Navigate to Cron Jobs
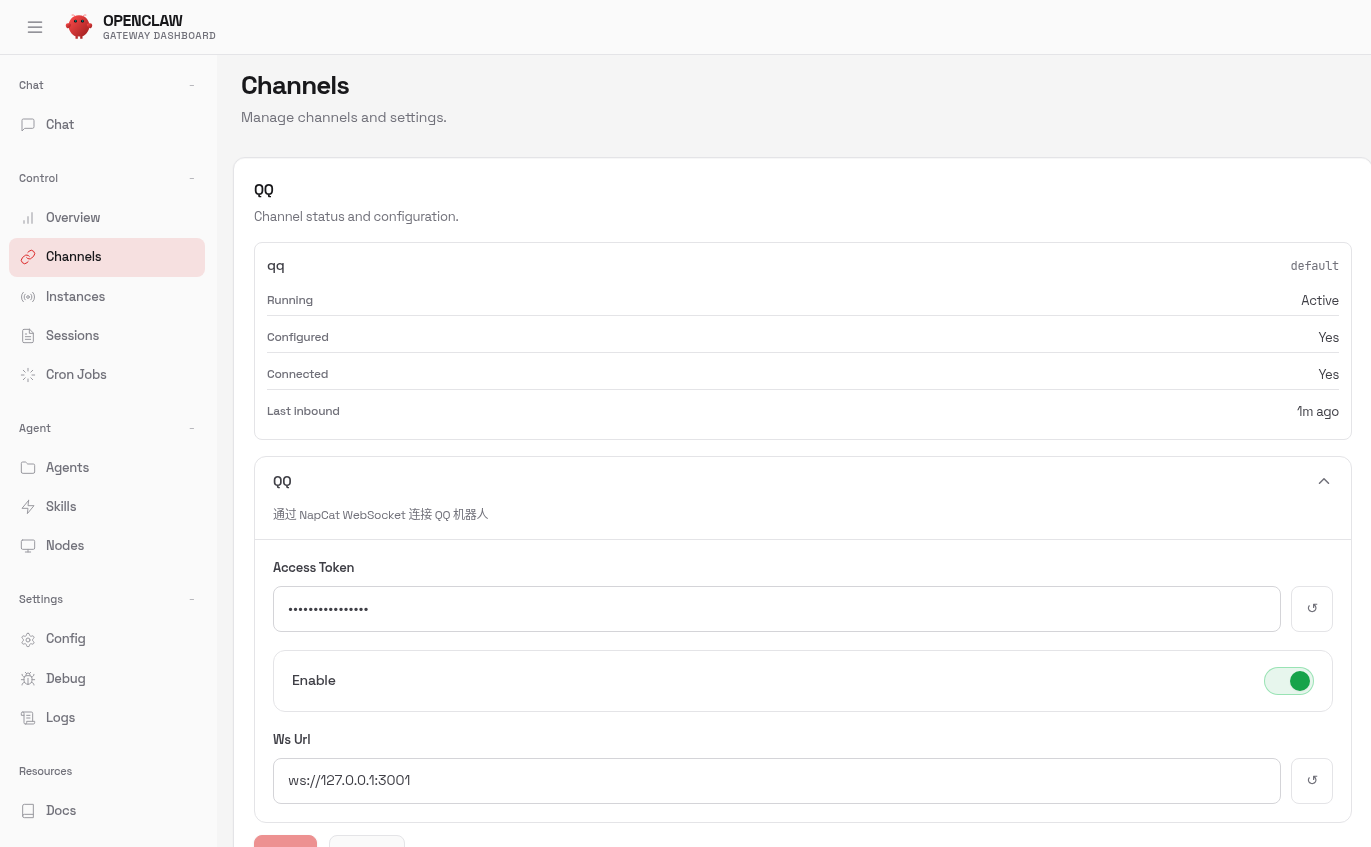 pyautogui.click(x=107, y=375)
